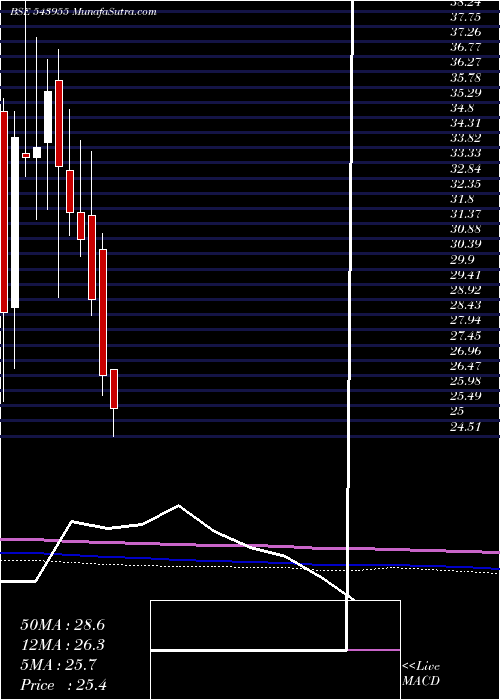The width and height of the screenshot is (500, 700).
Task: Click the 26.47 price axis label
Action: 465,366
